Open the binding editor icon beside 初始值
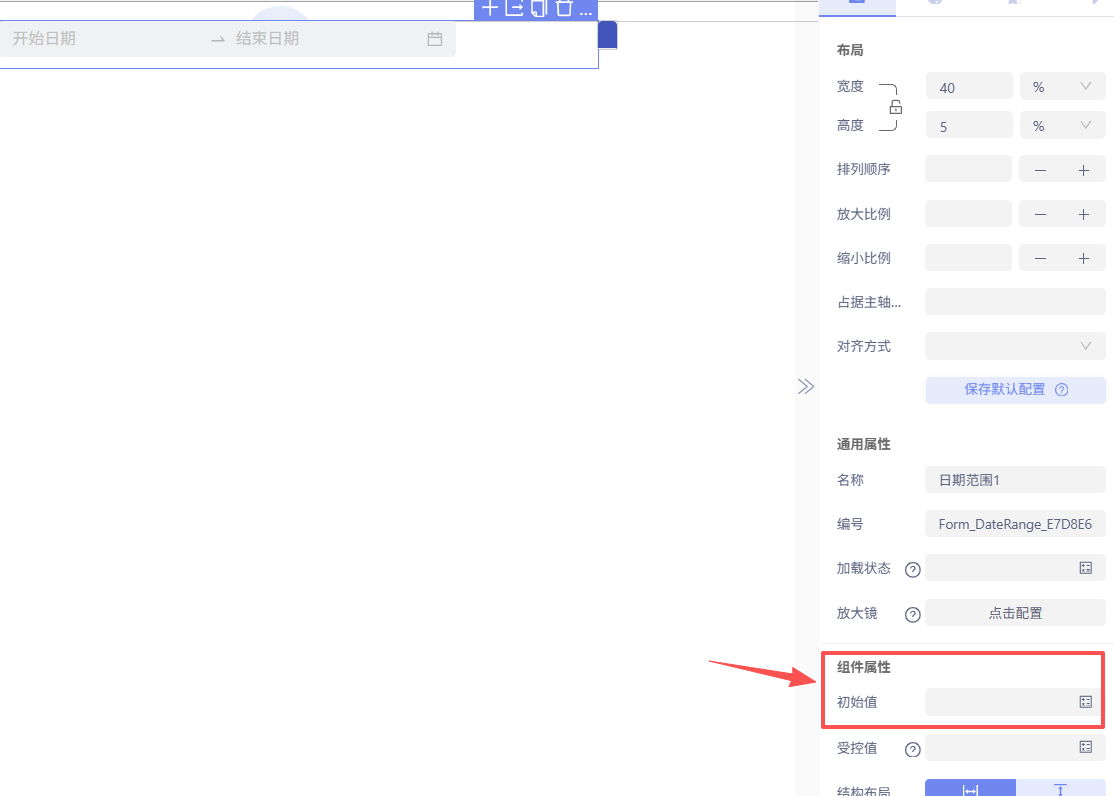Viewport: 1114px width, 796px height. tap(1086, 702)
